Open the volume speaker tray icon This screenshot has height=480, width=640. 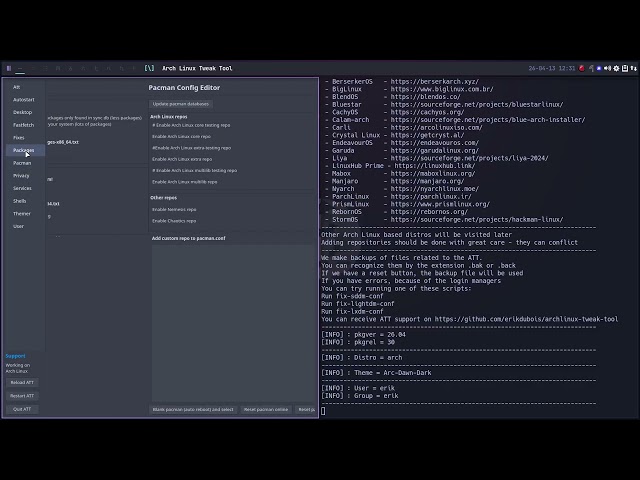point(607,69)
